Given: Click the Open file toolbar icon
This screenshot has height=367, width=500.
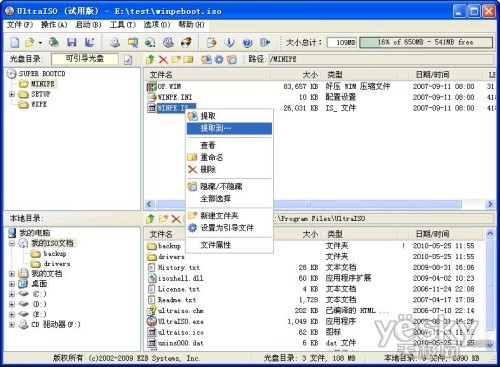Looking at the screenshot, I should (x=30, y=42).
